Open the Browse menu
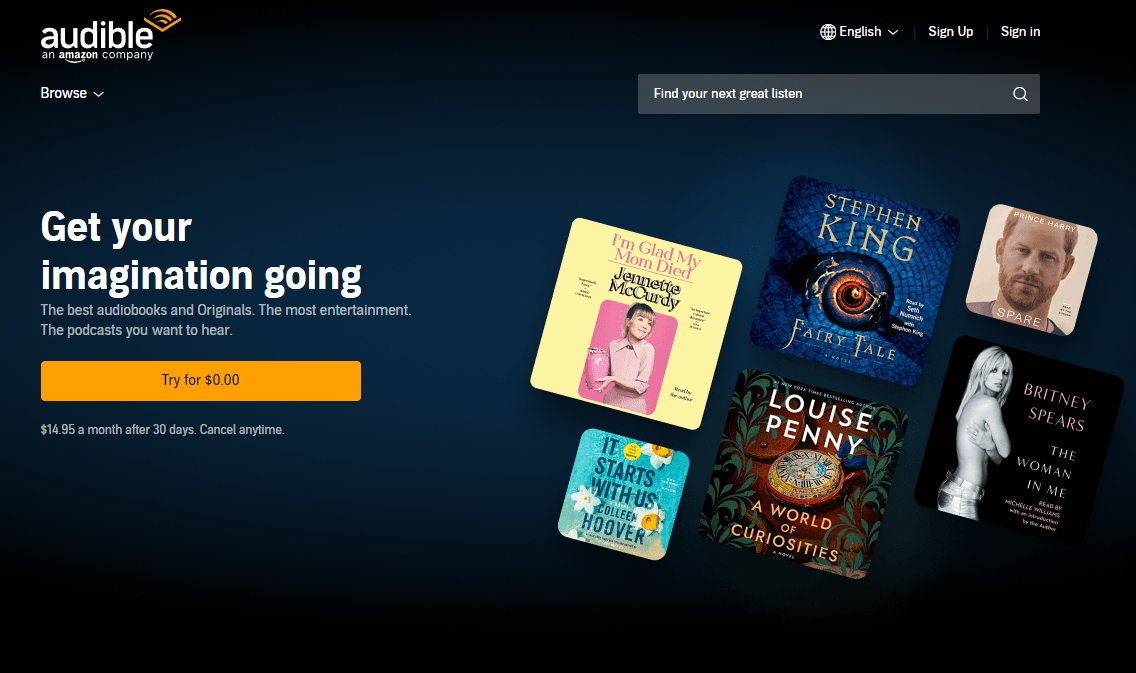 click(x=72, y=93)
